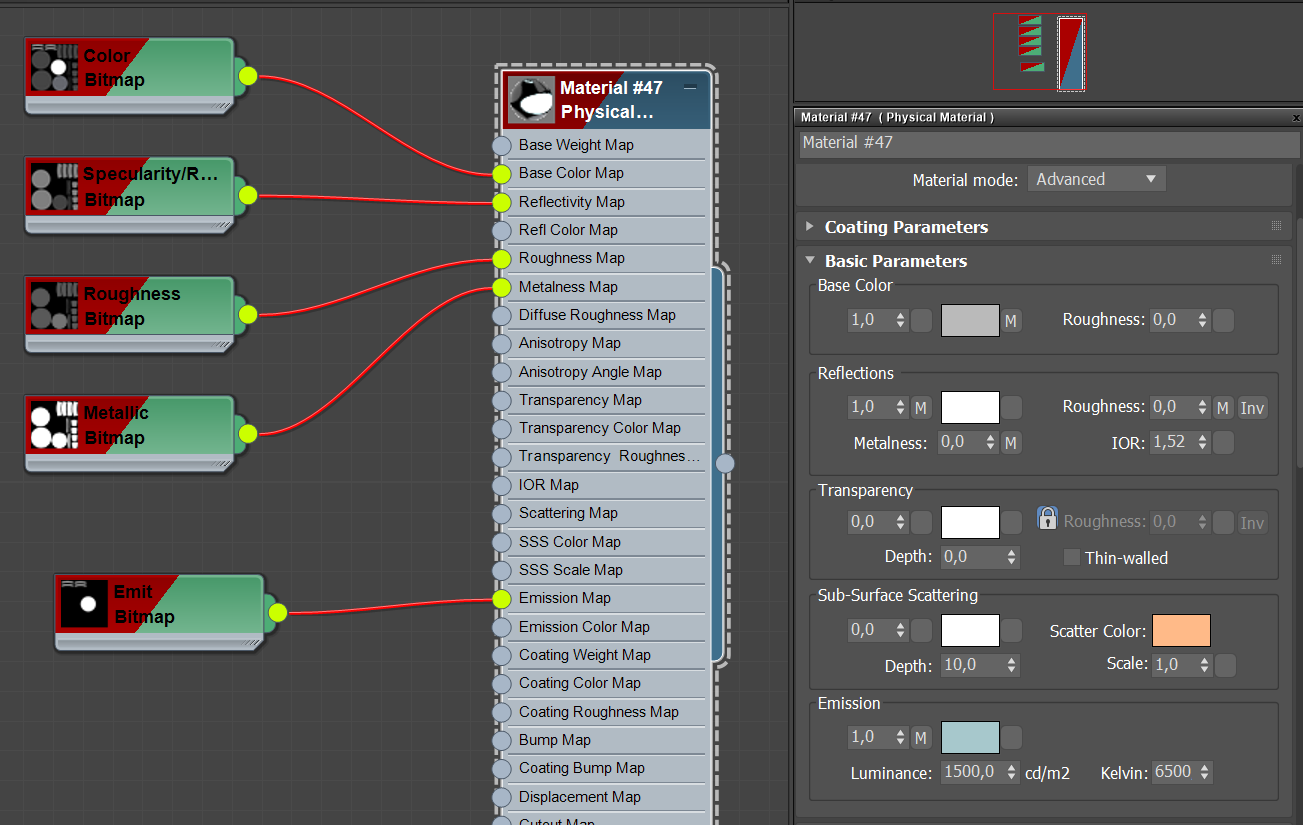Viewport: 1303px width, 825px height.
Task: Toggle Inv next to Reflections roughness
Action: (1252, 407)
